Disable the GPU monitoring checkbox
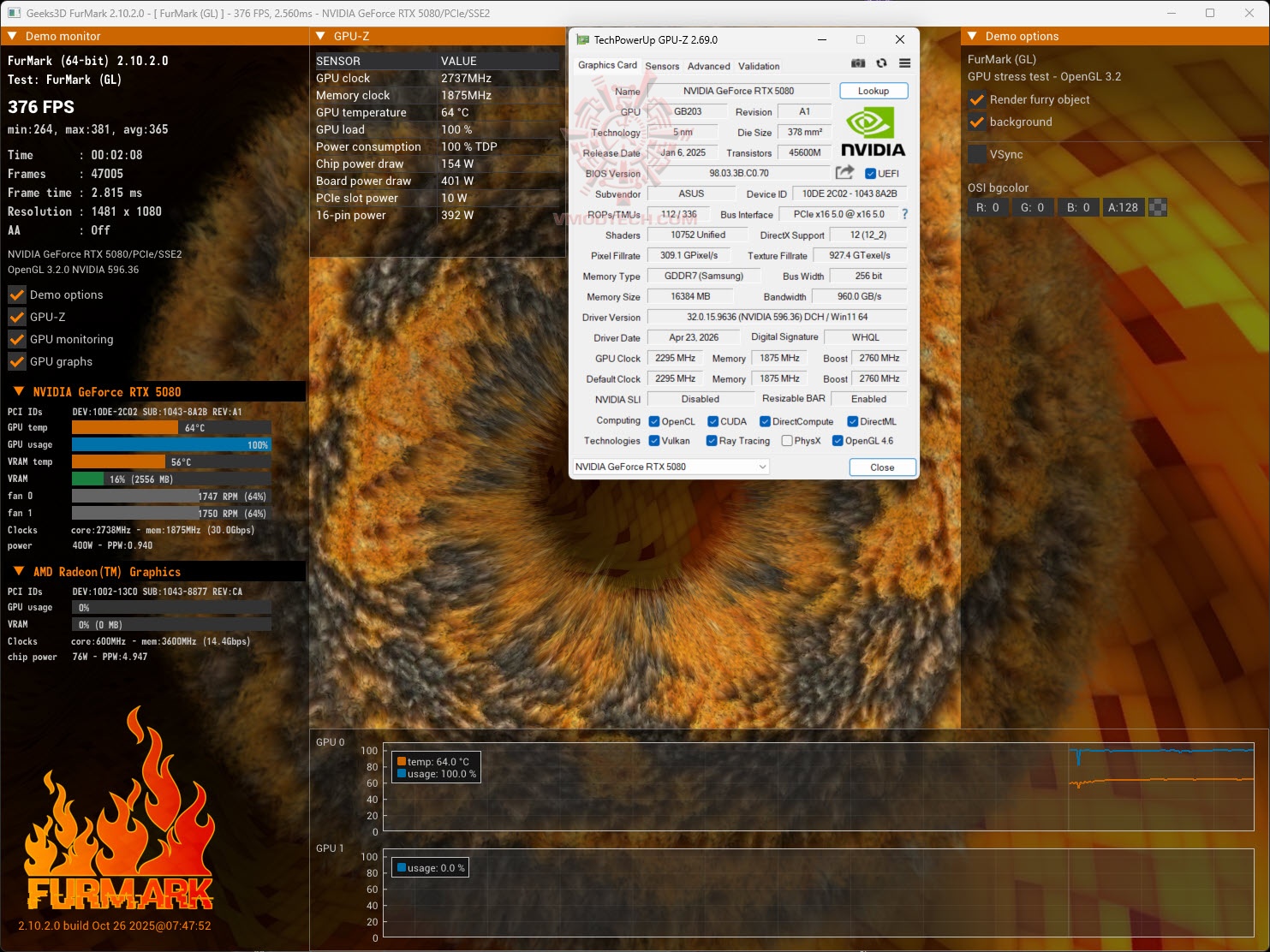The height and width of the screenshot is (952, 1270). (x=17, y=339)
